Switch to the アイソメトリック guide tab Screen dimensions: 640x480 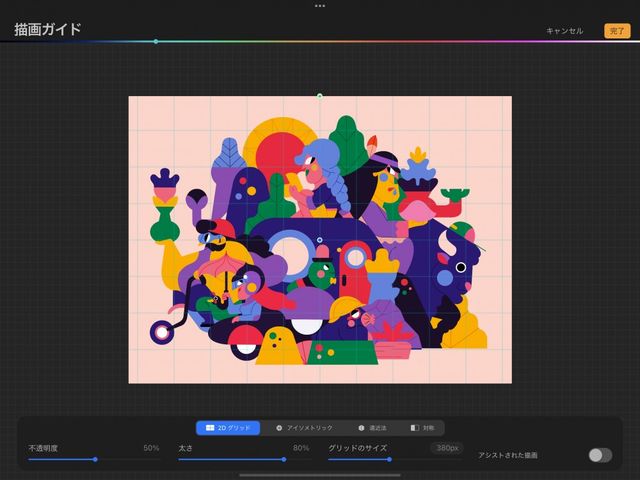(304, 428)
